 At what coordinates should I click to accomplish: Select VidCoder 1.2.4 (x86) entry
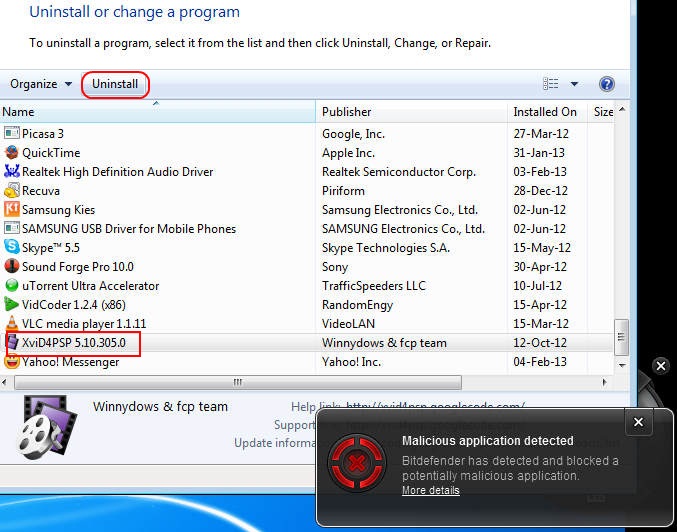click(74, 304)
